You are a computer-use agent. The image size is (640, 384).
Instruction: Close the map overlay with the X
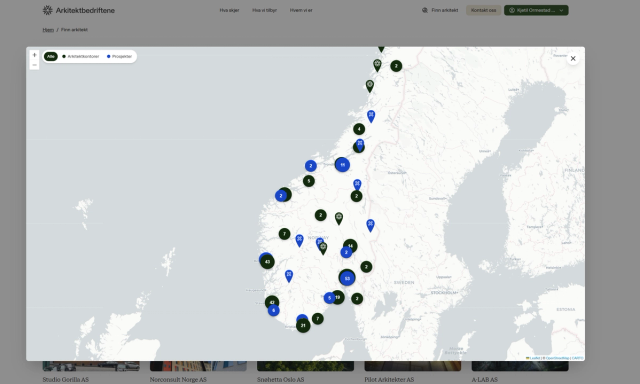(x=573, y=58)
